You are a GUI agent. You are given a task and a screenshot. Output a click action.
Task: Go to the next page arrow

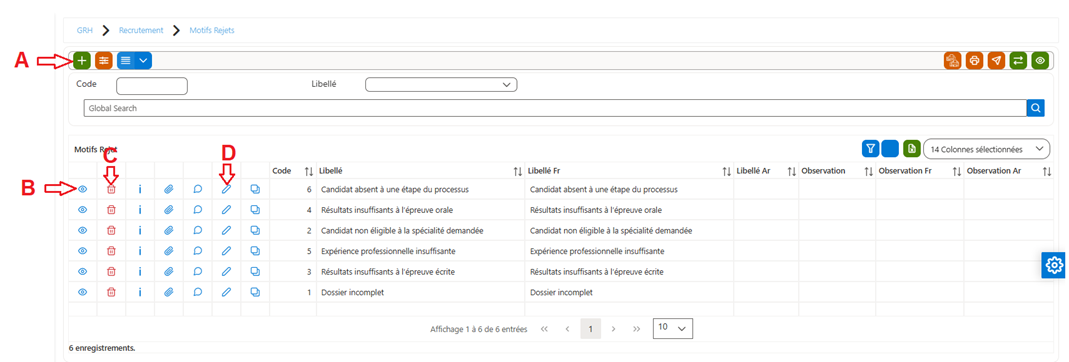pos(614,329)
